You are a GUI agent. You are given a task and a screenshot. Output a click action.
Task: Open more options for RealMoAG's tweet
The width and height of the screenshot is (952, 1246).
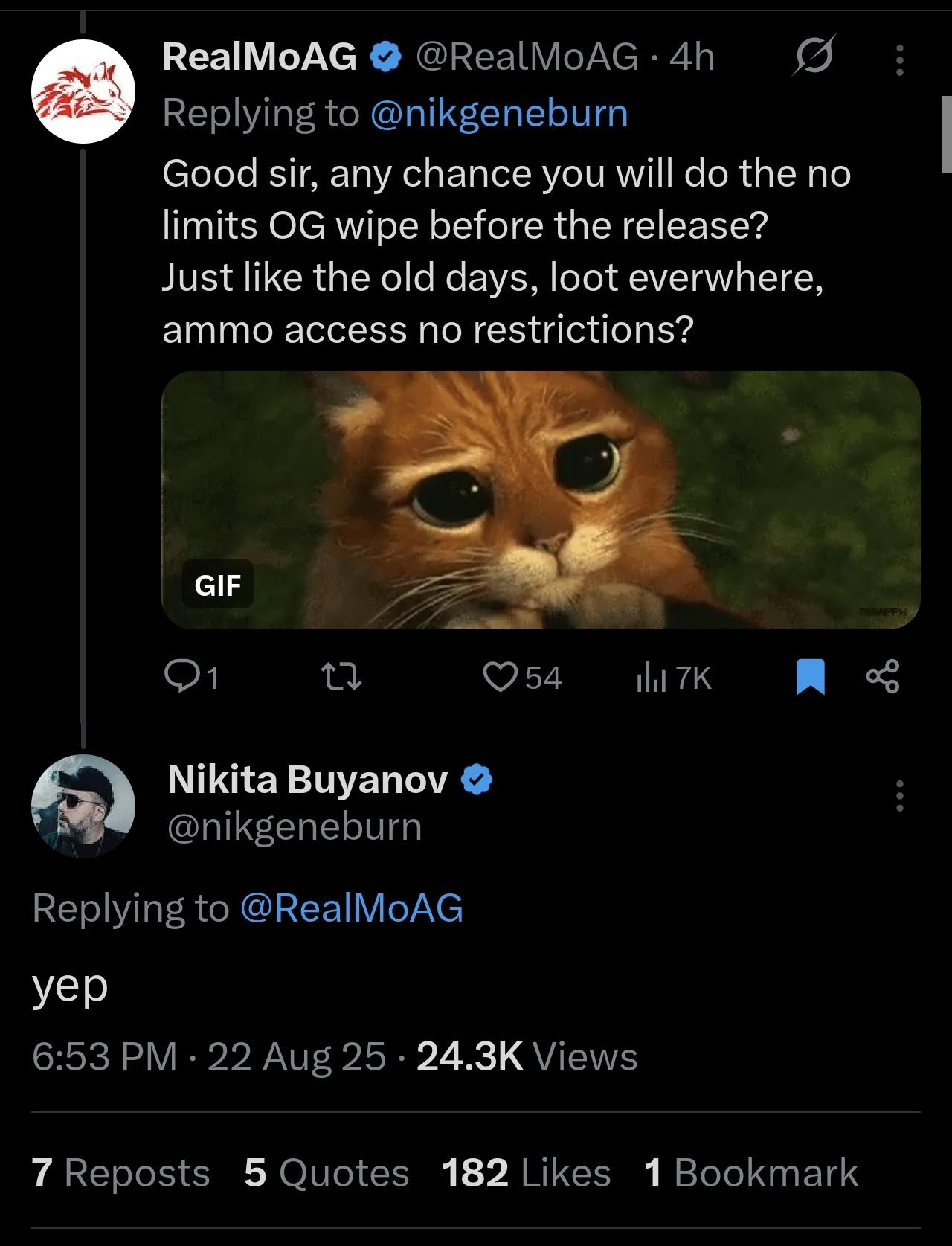tap(900, 60)
